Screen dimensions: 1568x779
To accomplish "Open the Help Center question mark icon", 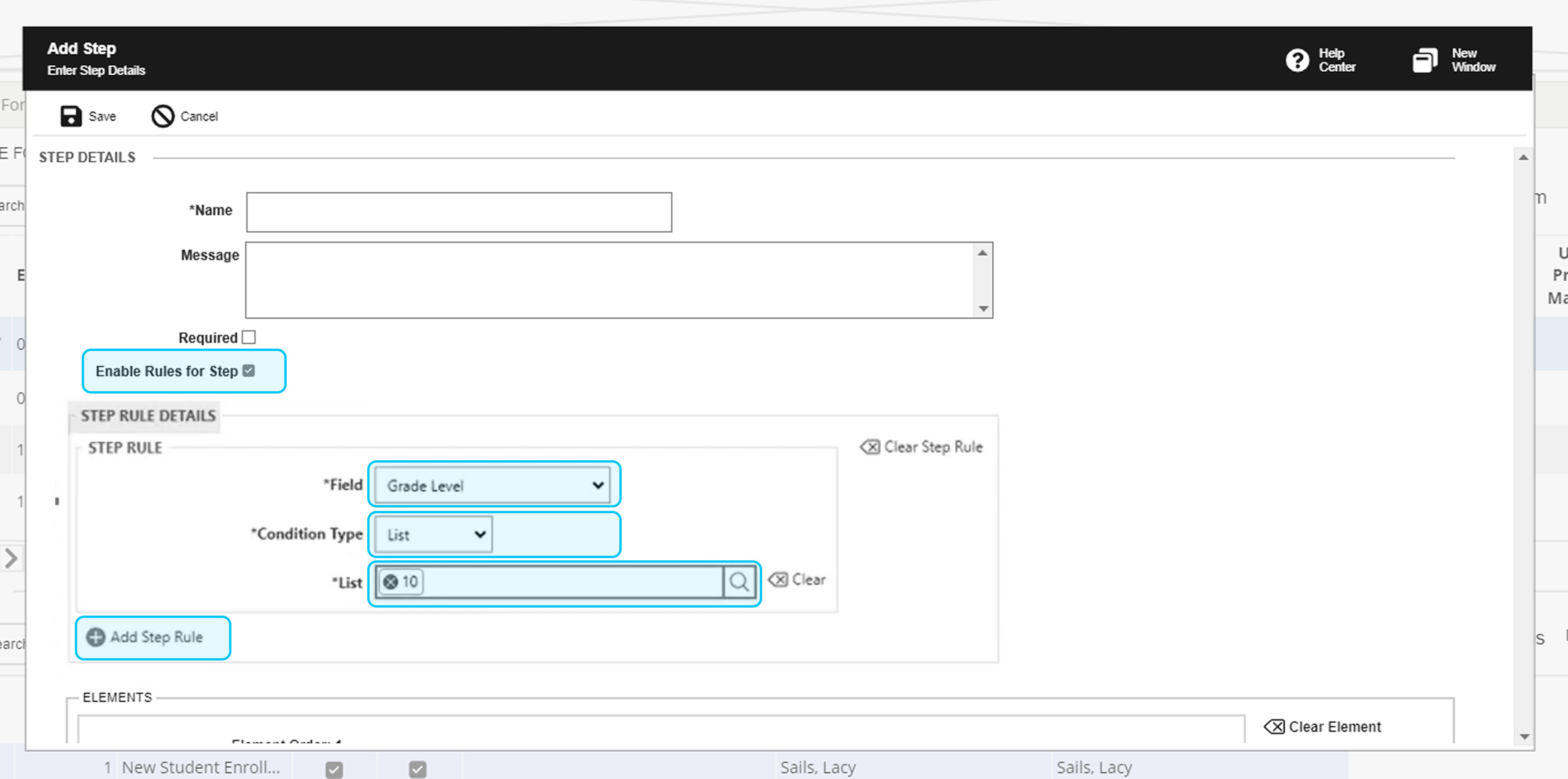I will 1297,60.
